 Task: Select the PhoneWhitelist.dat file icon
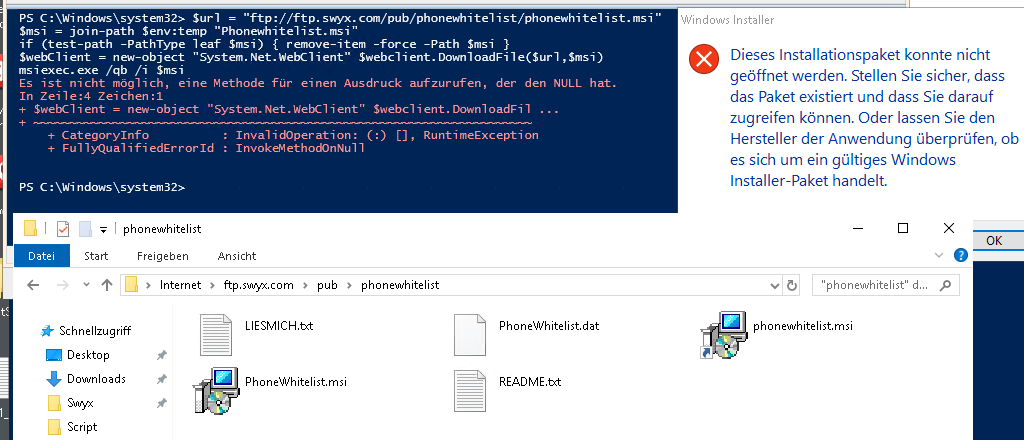(x=470, y=334)
